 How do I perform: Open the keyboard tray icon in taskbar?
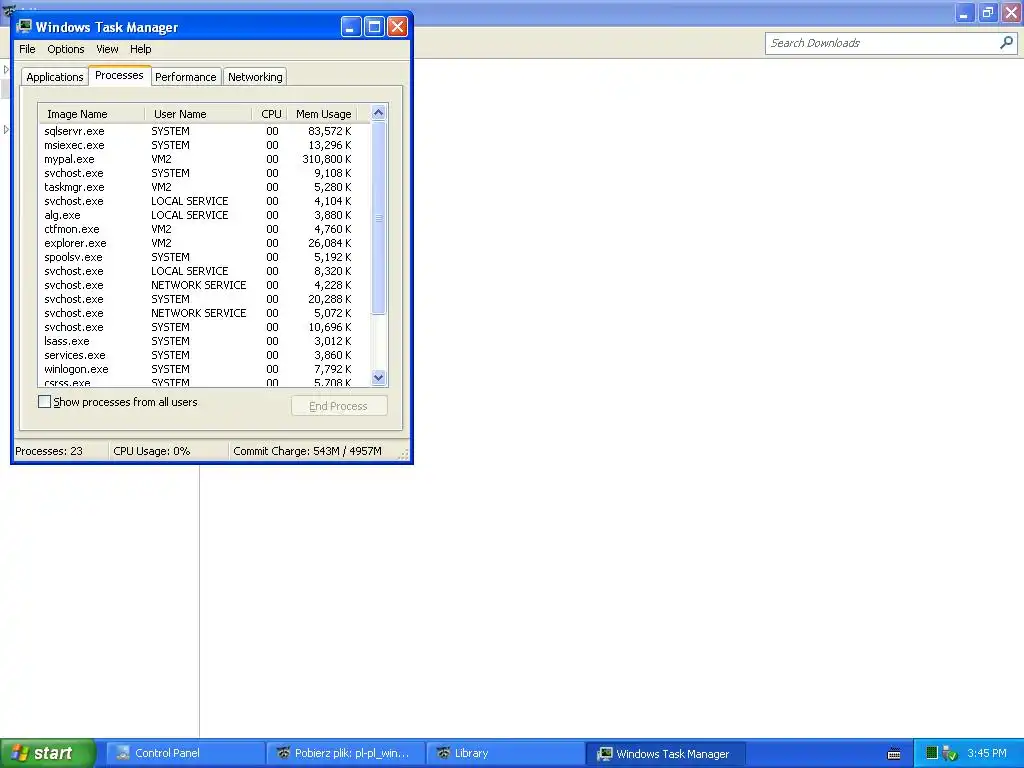coord(894,754)
